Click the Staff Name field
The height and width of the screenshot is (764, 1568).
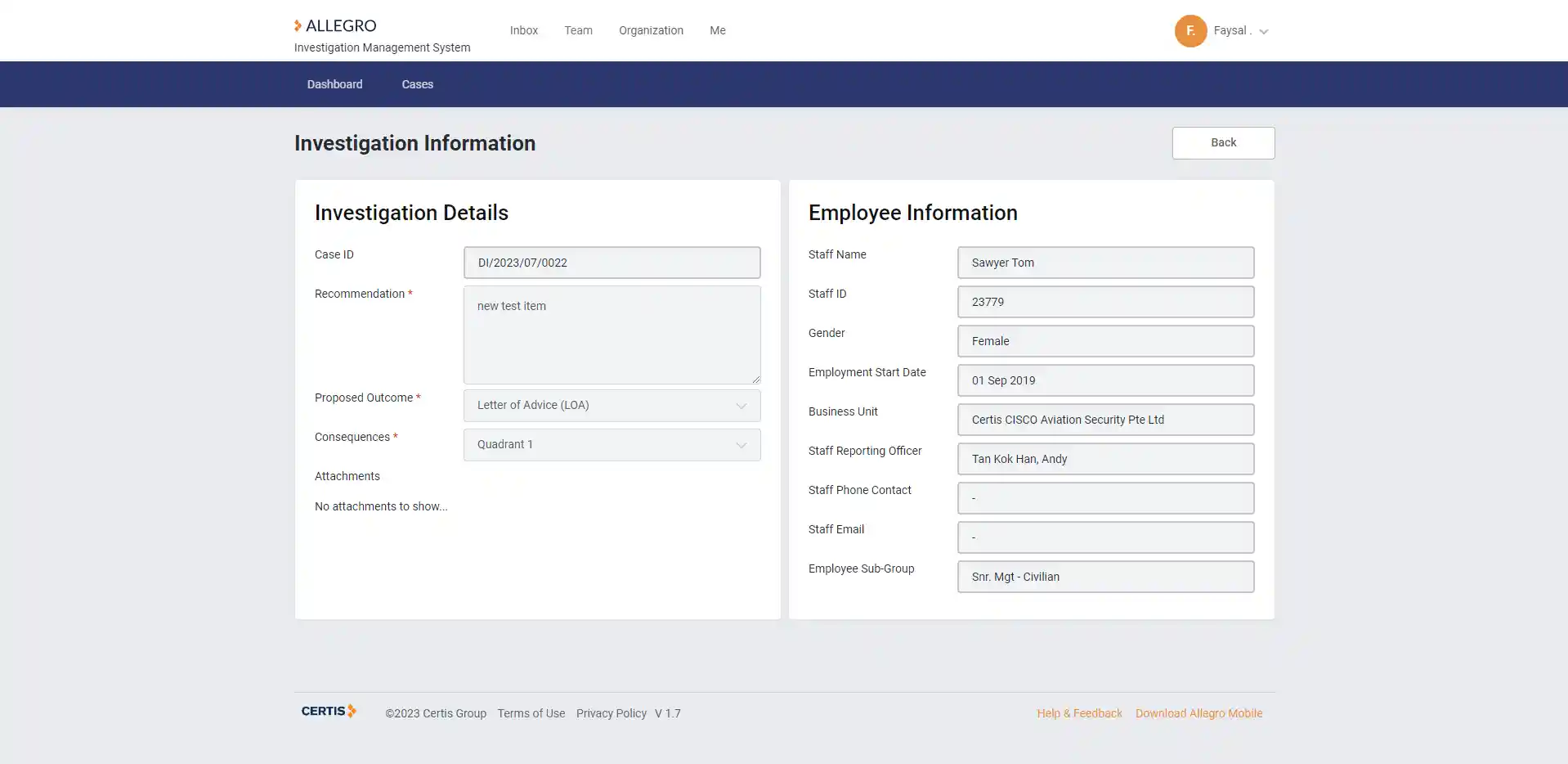pyautogui.click(x=1105, y=263)
